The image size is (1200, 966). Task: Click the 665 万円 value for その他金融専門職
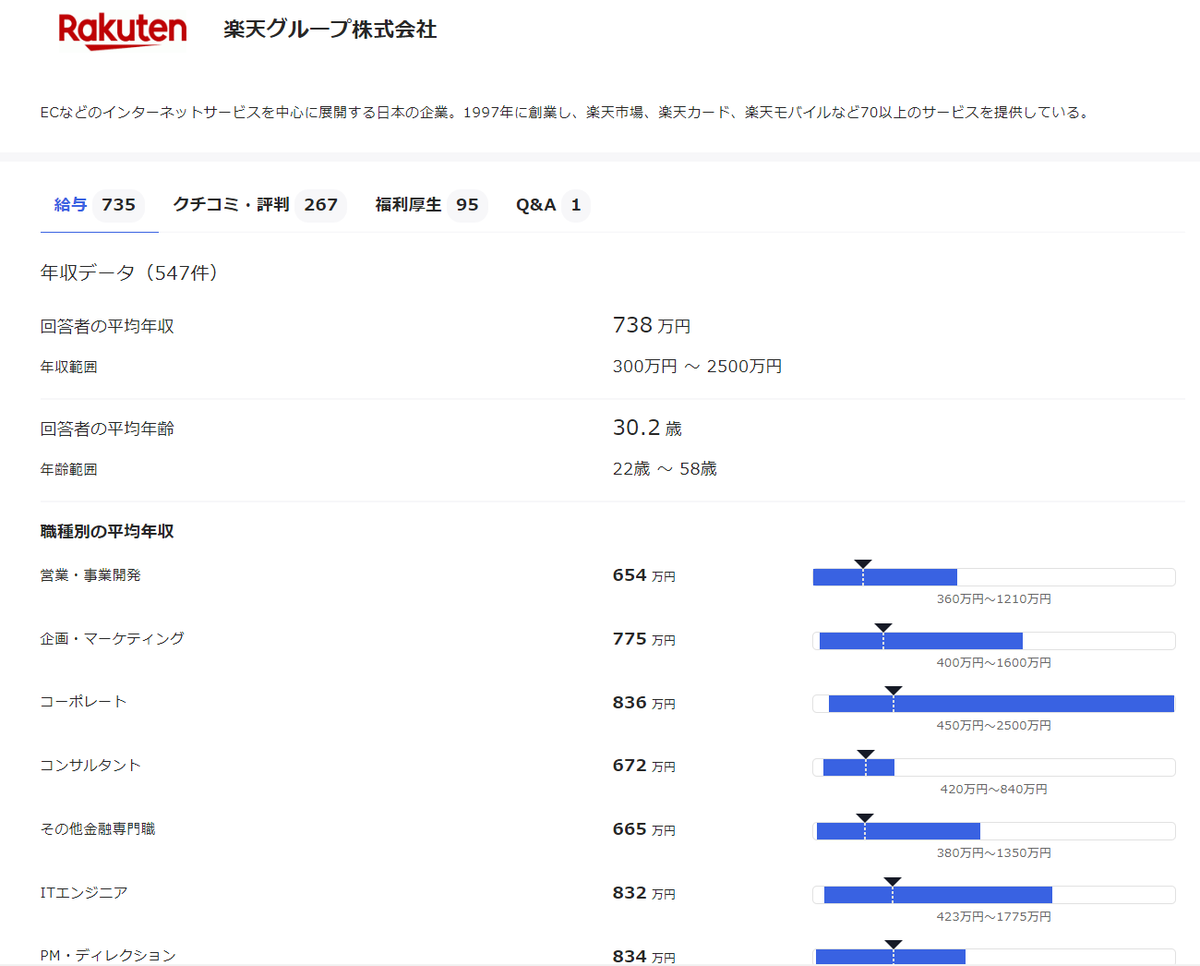(x=644, y=829)
